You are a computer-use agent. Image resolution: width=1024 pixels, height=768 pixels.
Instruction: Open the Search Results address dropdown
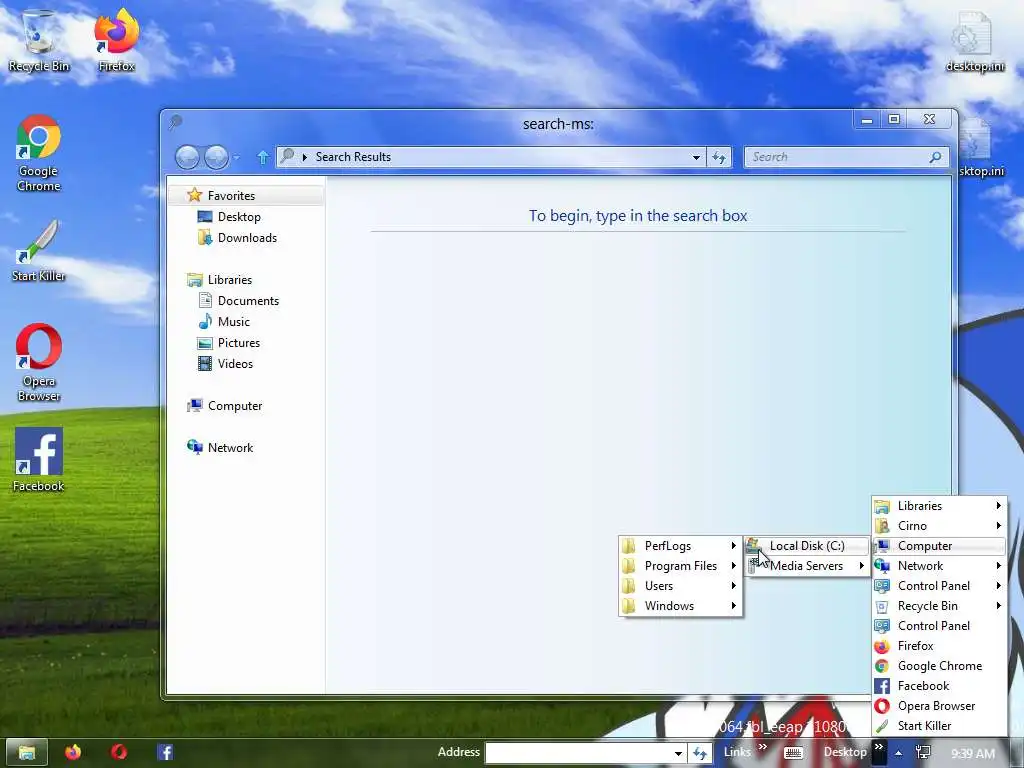coord(696,157)
